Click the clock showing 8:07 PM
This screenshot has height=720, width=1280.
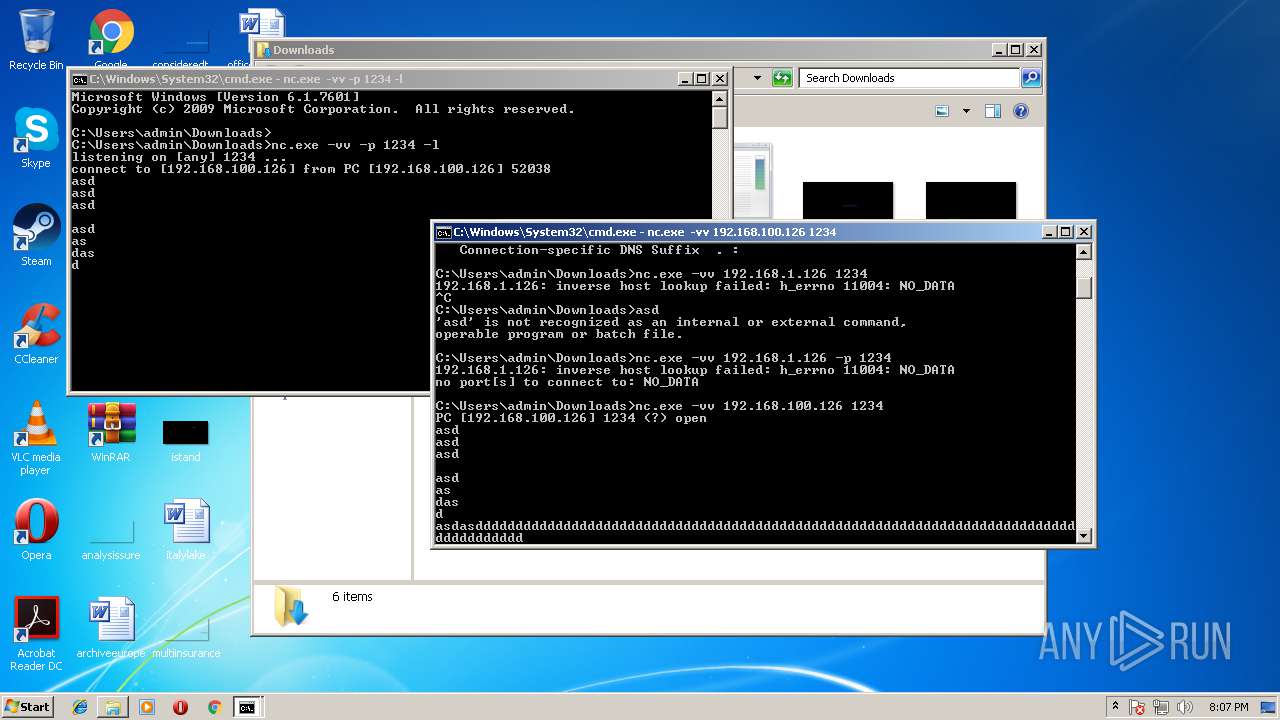pos(1229,707)
